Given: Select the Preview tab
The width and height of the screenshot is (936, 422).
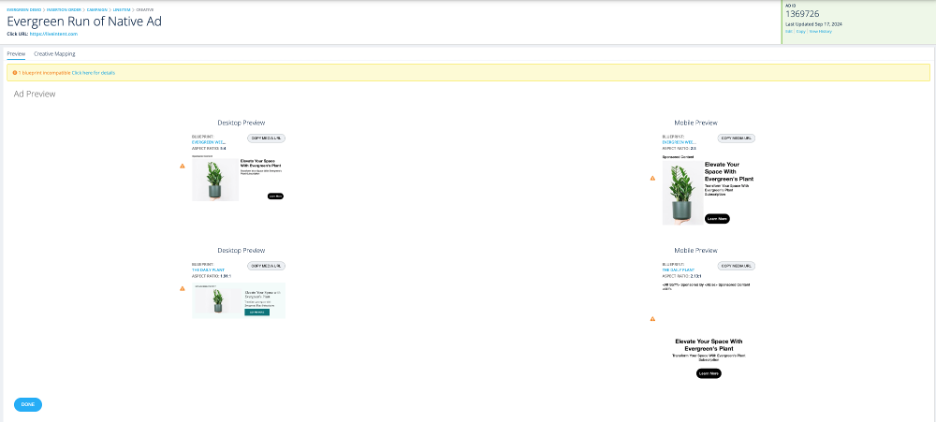Looking at the screenshot, I should click(x=16, y=54).
